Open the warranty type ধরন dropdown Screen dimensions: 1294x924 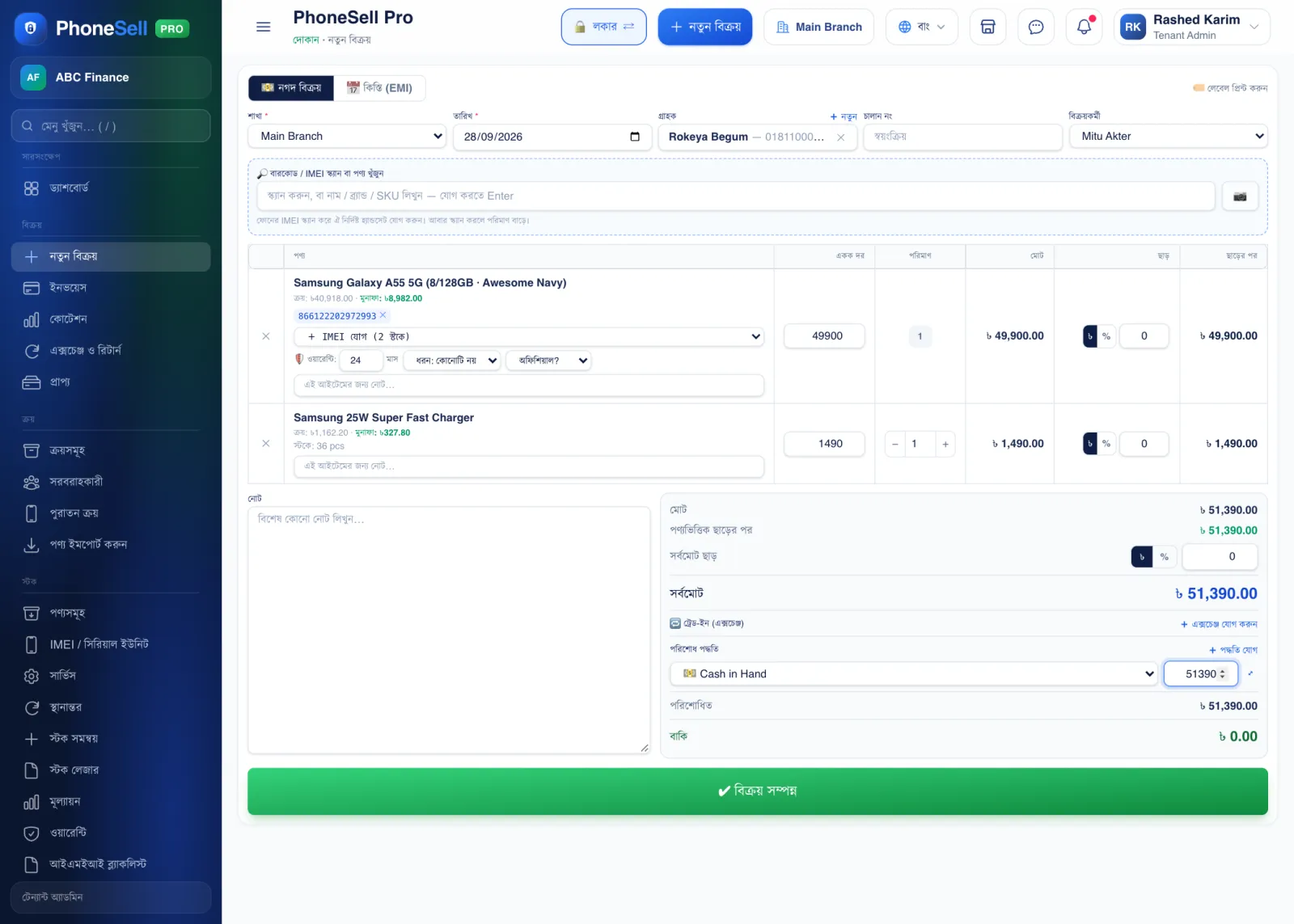coord(452,361)
